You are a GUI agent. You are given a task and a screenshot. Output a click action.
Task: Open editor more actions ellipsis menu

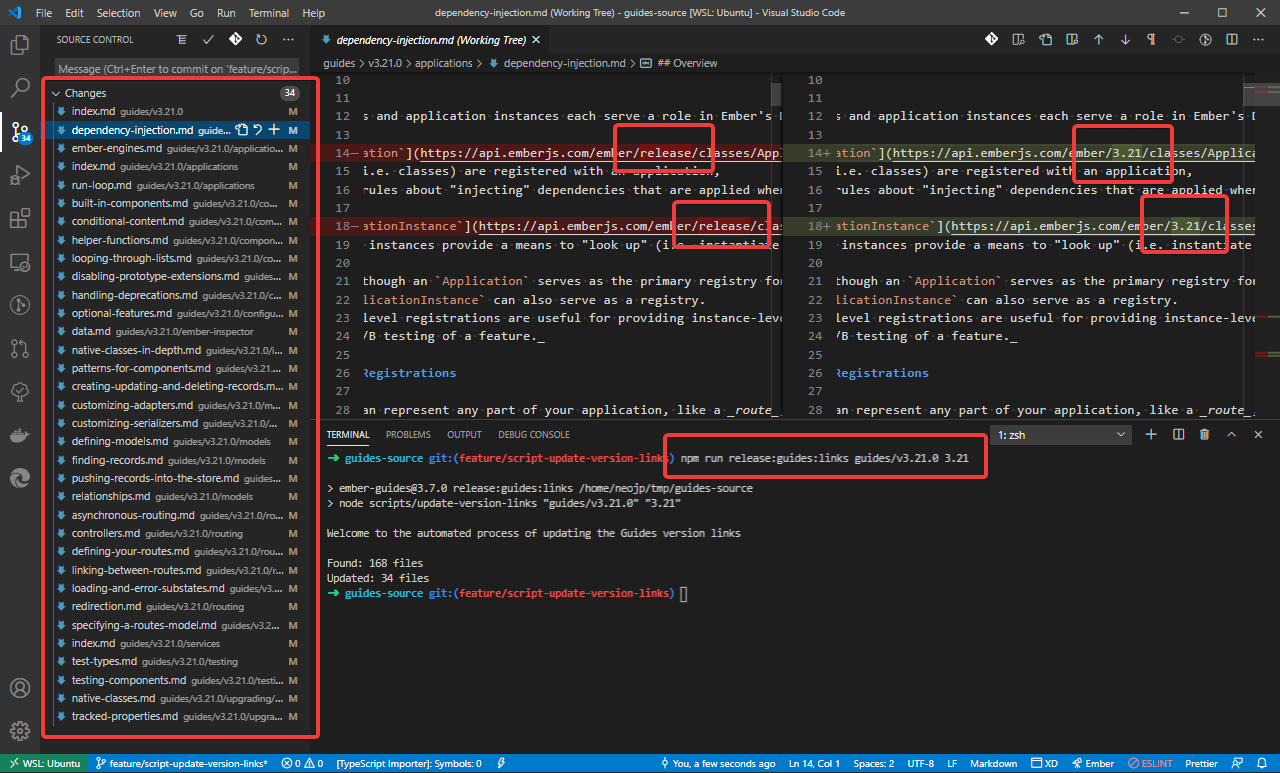(x=1259, y=40)
